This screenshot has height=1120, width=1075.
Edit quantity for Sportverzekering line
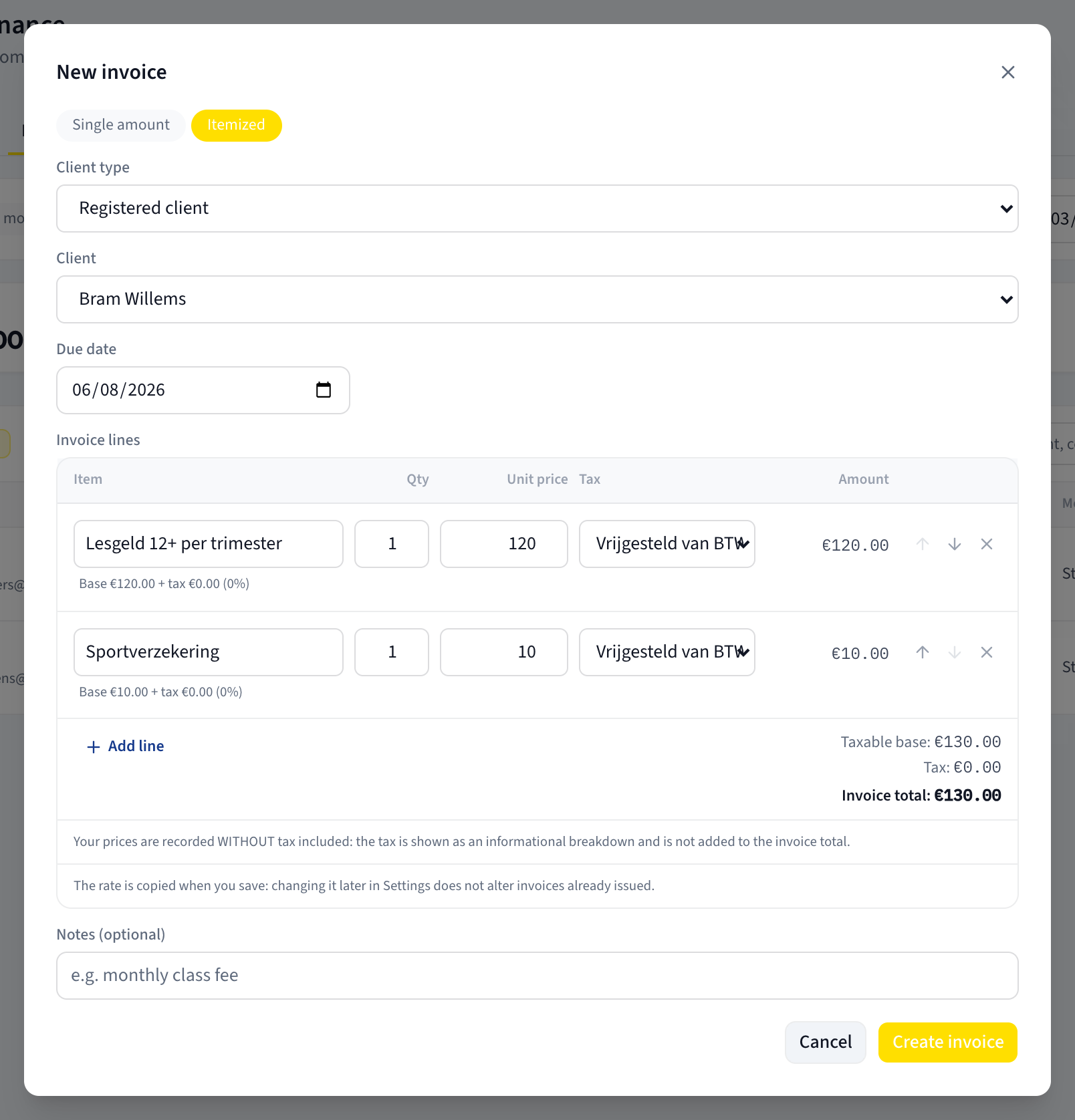[392, 652]
